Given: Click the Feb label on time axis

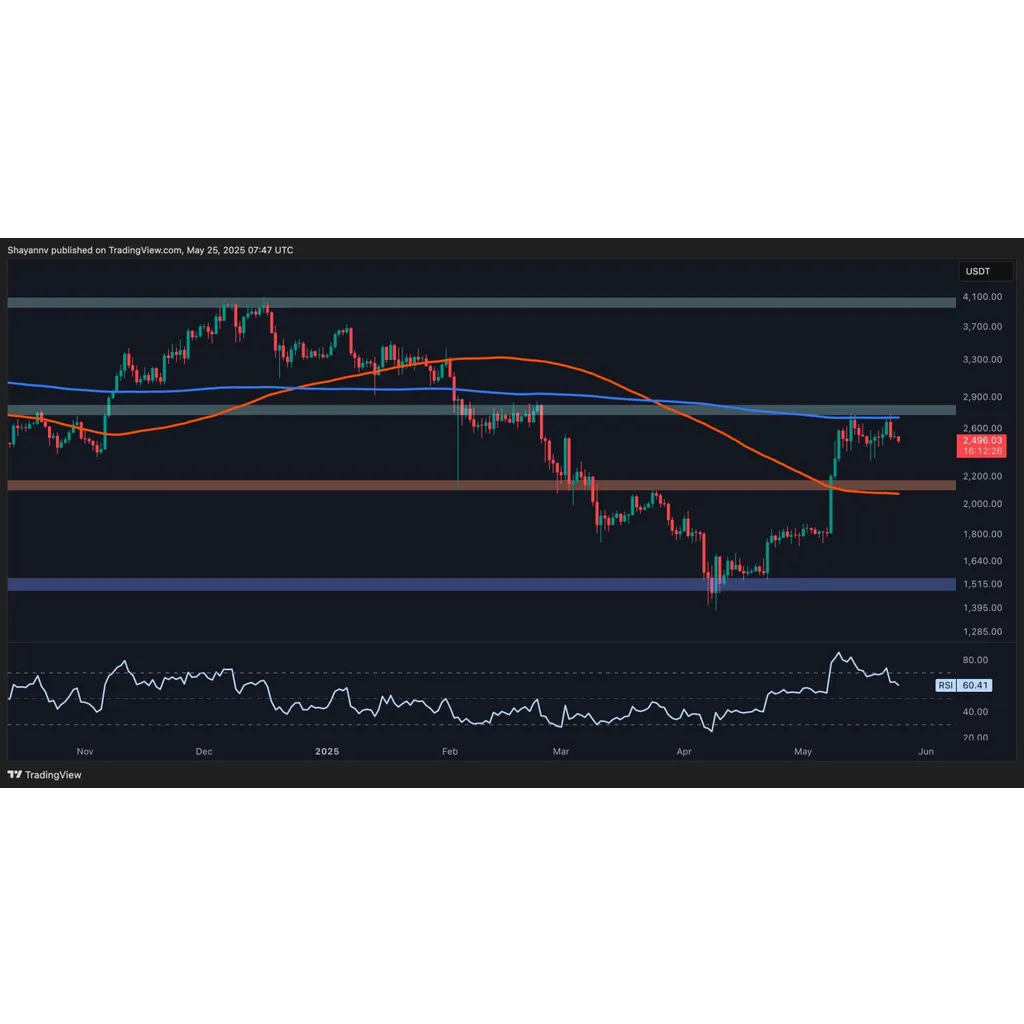Looking at the screenshot, I should click(450, 751).
